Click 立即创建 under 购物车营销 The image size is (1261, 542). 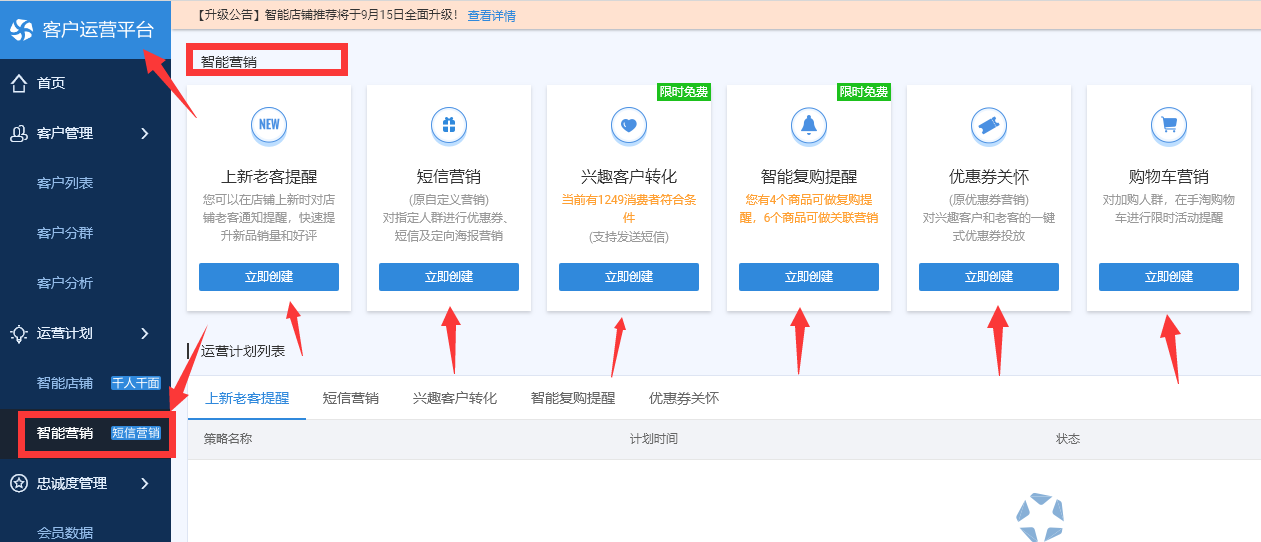coord(1169,277)
